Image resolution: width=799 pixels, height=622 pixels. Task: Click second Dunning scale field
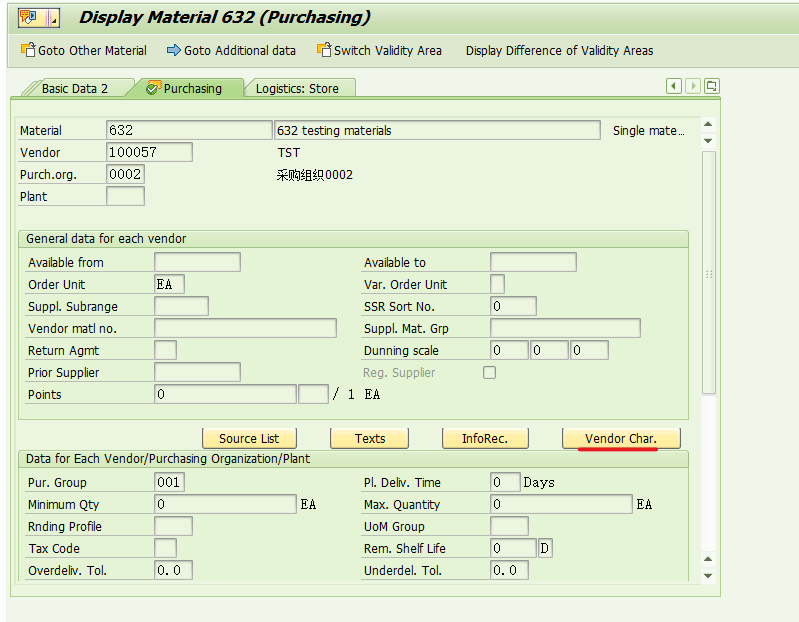pos(549,350)
